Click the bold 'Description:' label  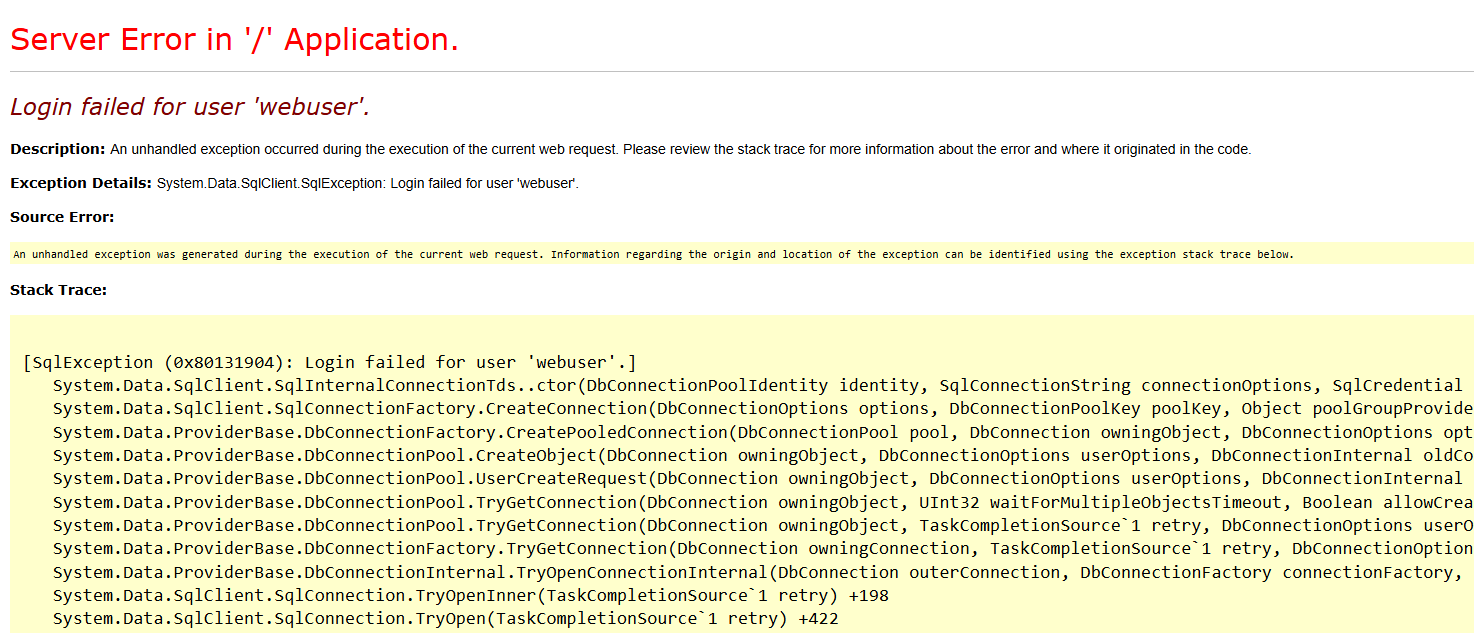pos(57,149)
